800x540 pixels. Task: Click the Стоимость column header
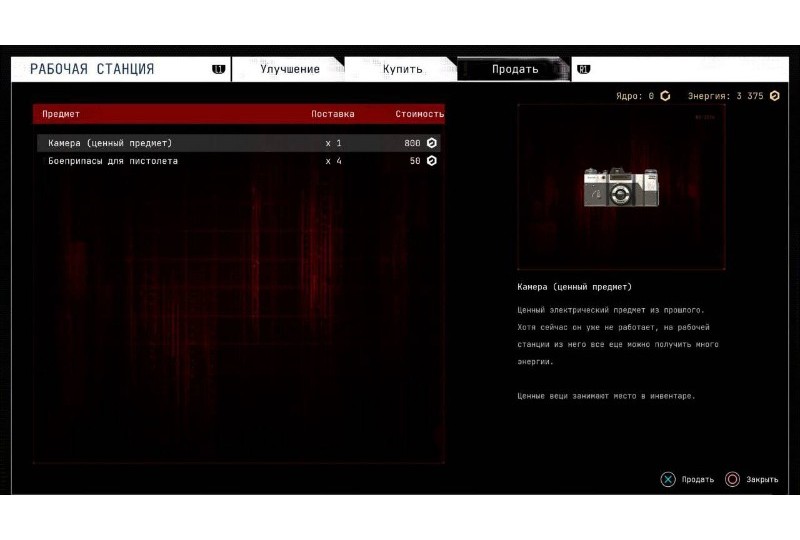pyautogui.click(x=419, y=114)
